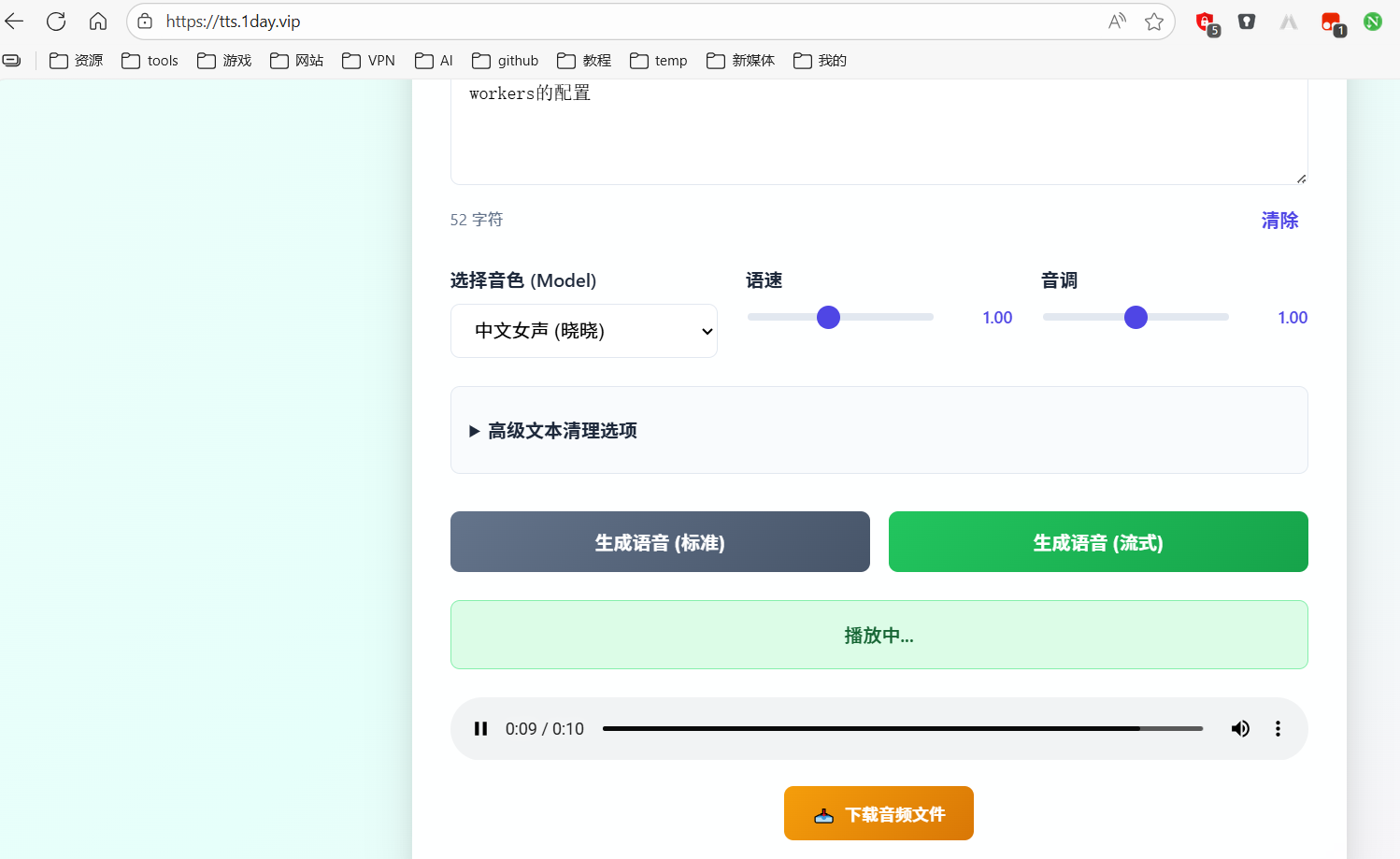The width and height of the screenshot is (1400, 859).
Task: Click the 选择音色 (Model) label
Action: (523, 280)
